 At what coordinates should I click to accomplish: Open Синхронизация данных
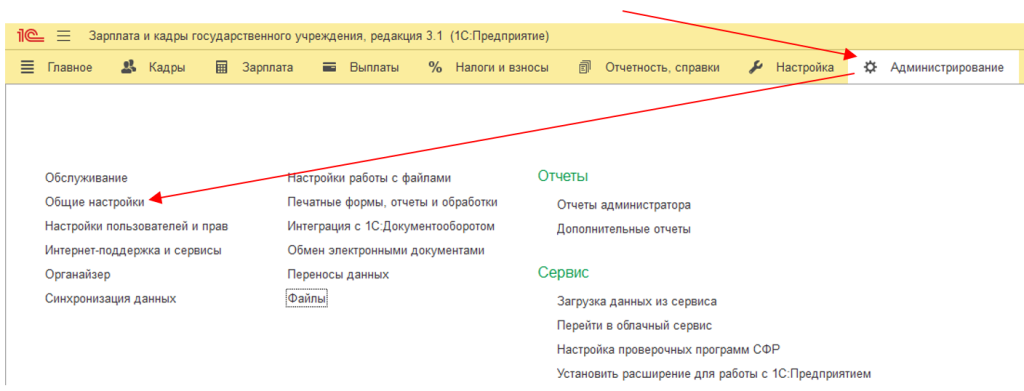click(110, 299)
